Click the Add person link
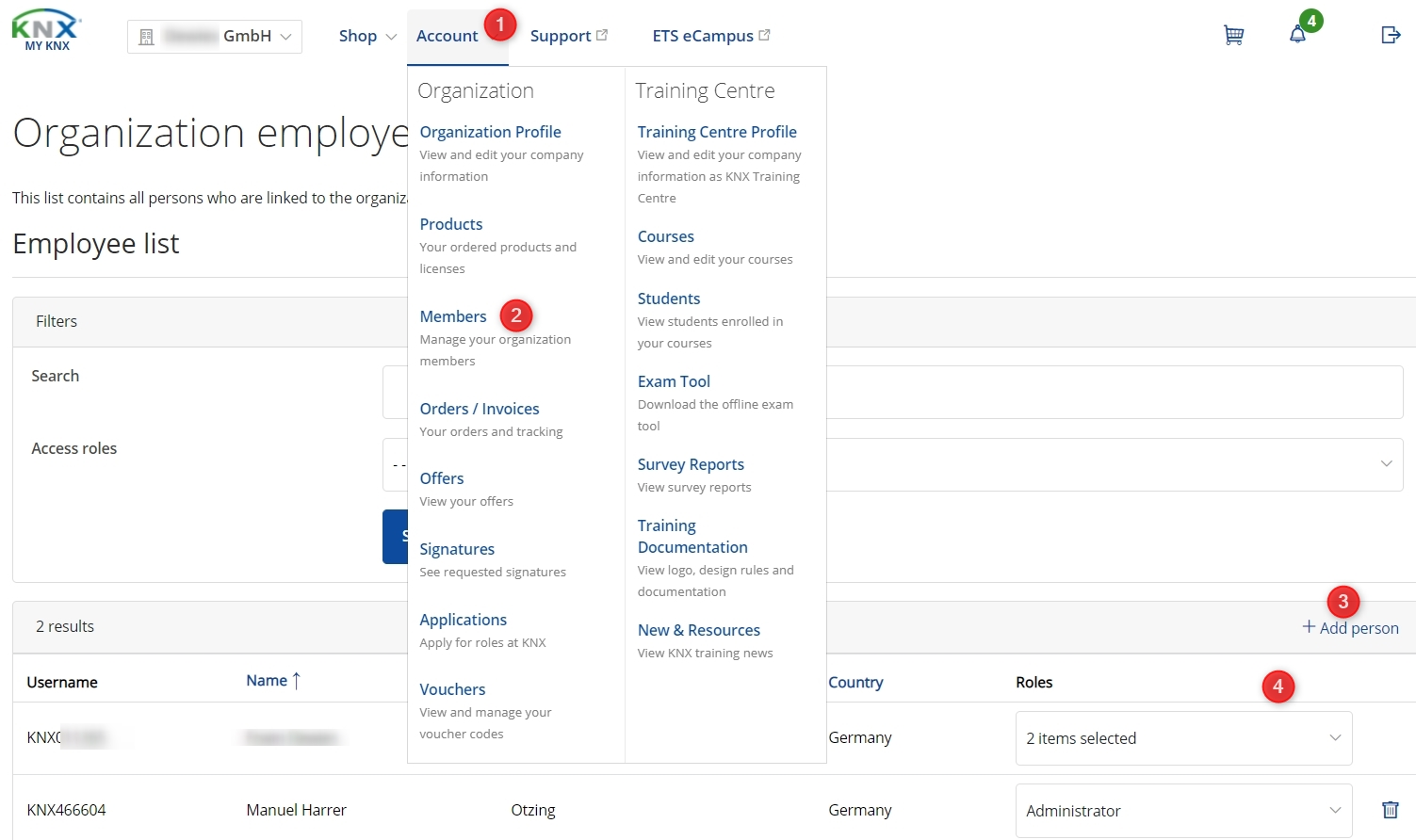The width and height of the screenshot is (1416, 840). click(1359, 628)
